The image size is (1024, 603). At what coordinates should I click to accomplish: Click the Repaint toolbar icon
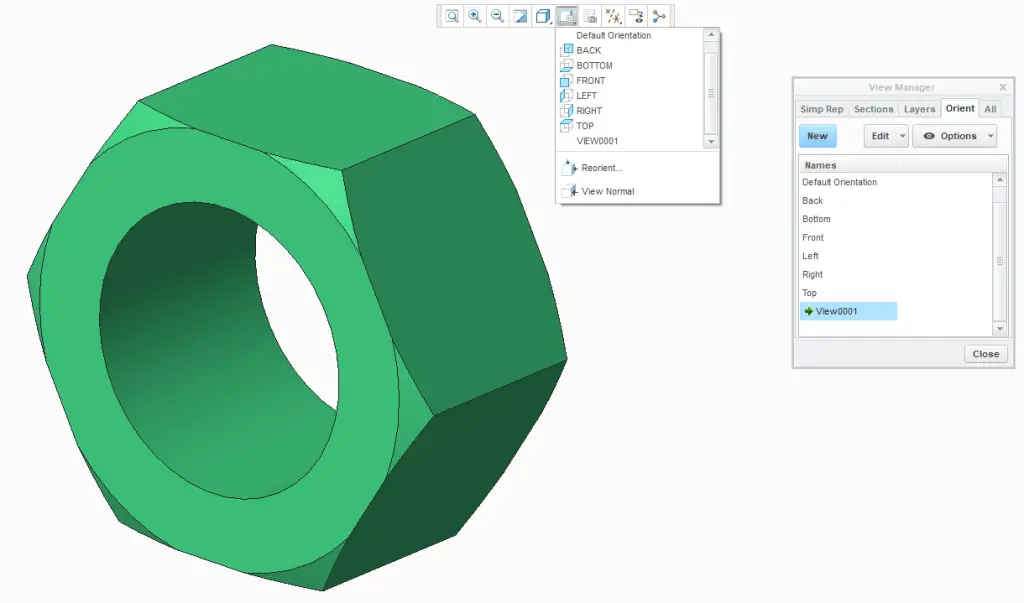[x=519, y=15]
